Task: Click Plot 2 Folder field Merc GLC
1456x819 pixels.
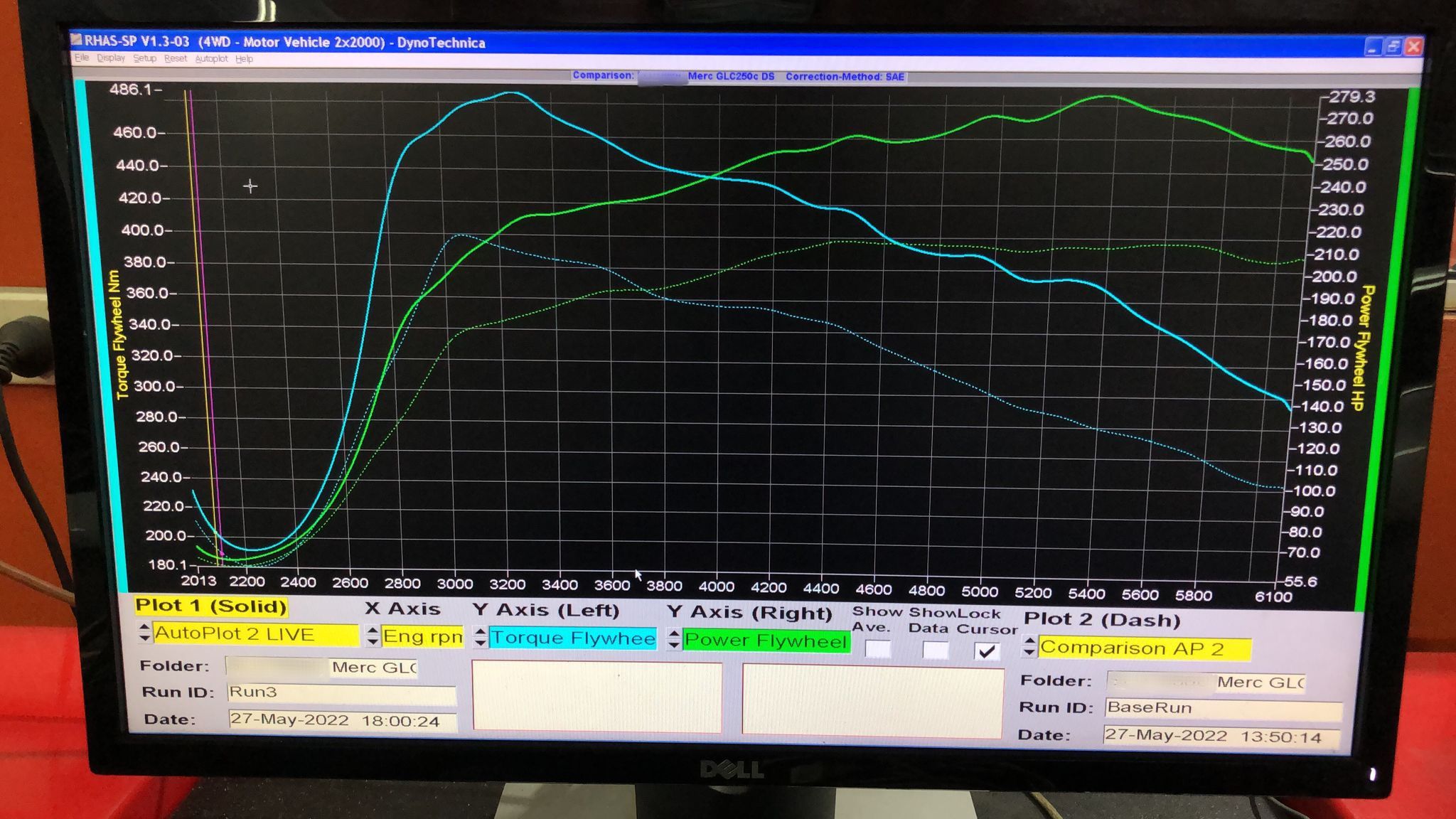Action: pyautogui.click(x=1206, y=682)
